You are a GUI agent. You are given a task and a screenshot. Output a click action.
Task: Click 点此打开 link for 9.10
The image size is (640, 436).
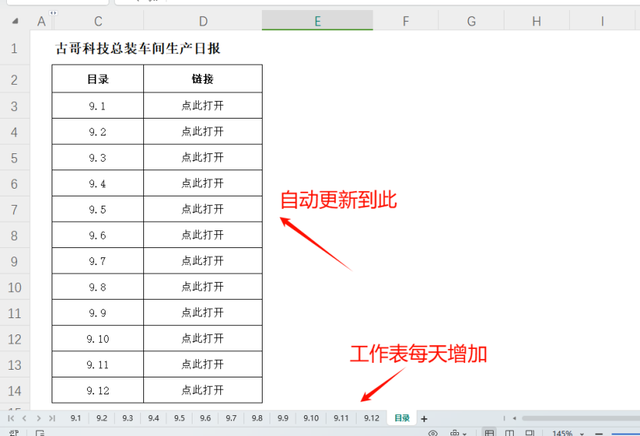pos(202,338)
